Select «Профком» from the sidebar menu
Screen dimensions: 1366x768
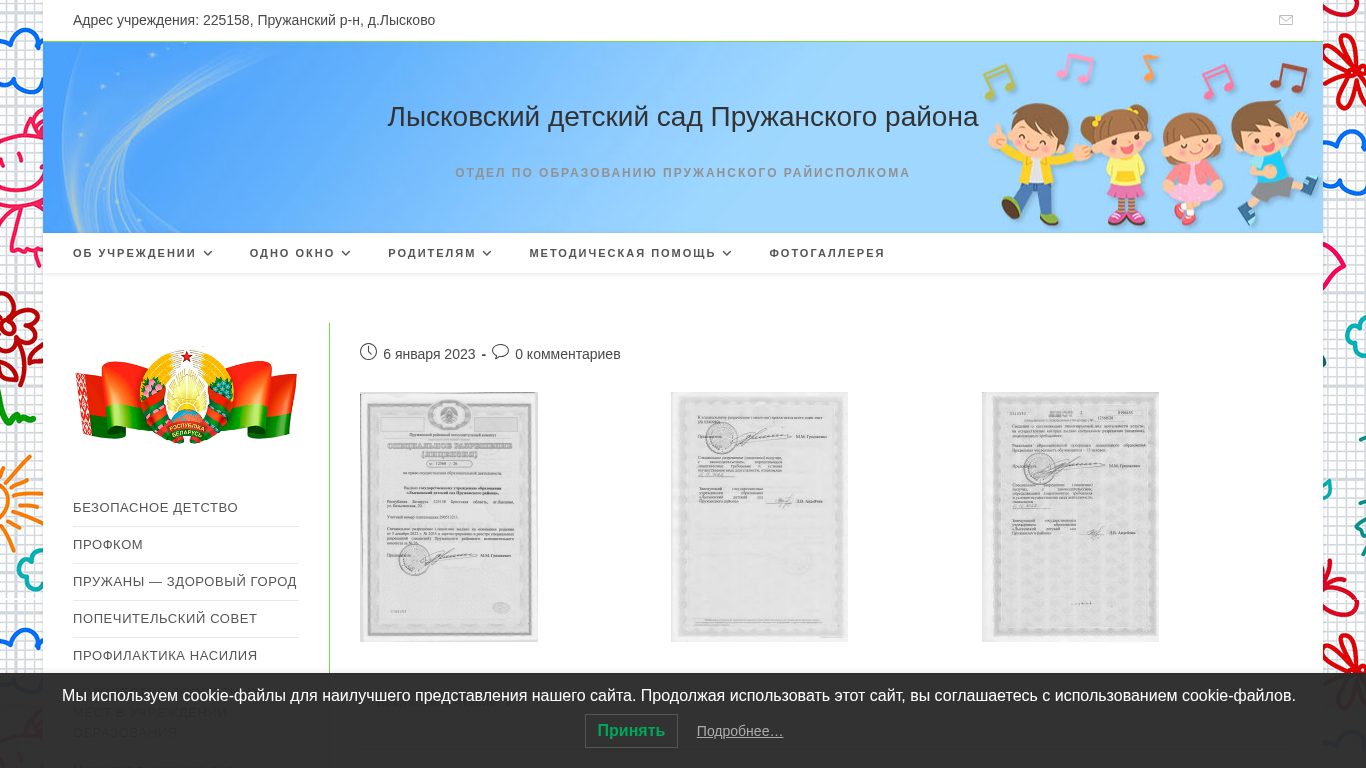click(108, 545)
